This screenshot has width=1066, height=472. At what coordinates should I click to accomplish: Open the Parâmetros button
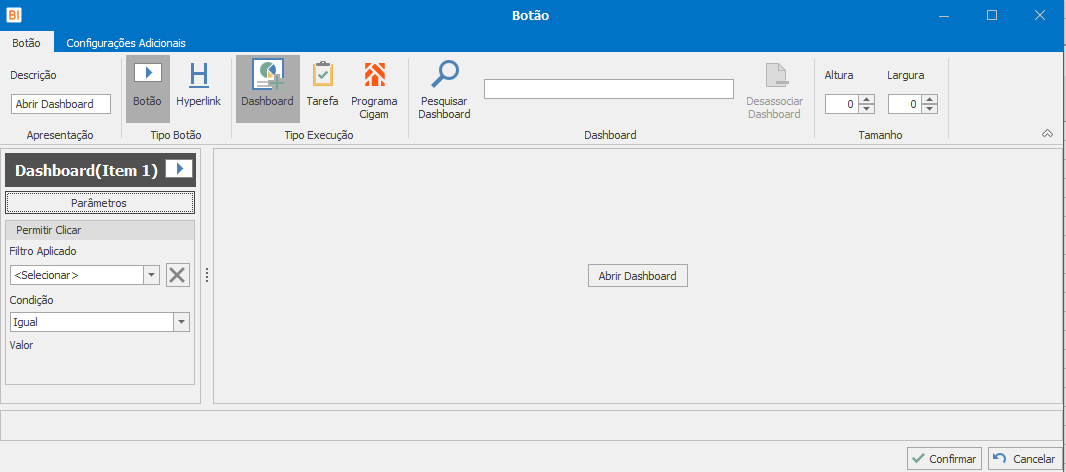tap(99, 203)
